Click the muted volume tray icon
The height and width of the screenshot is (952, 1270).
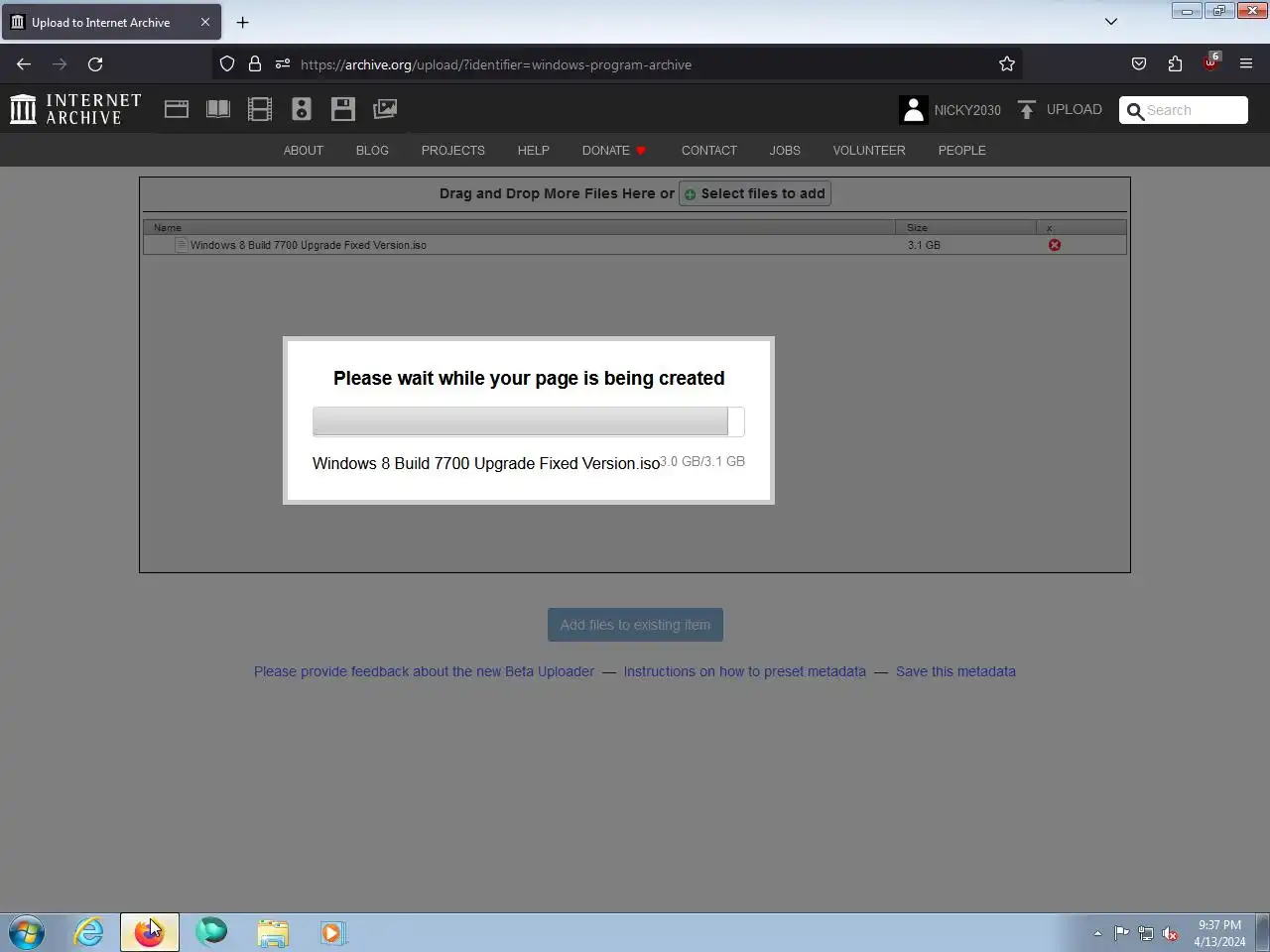click(x=1171, y=933)
